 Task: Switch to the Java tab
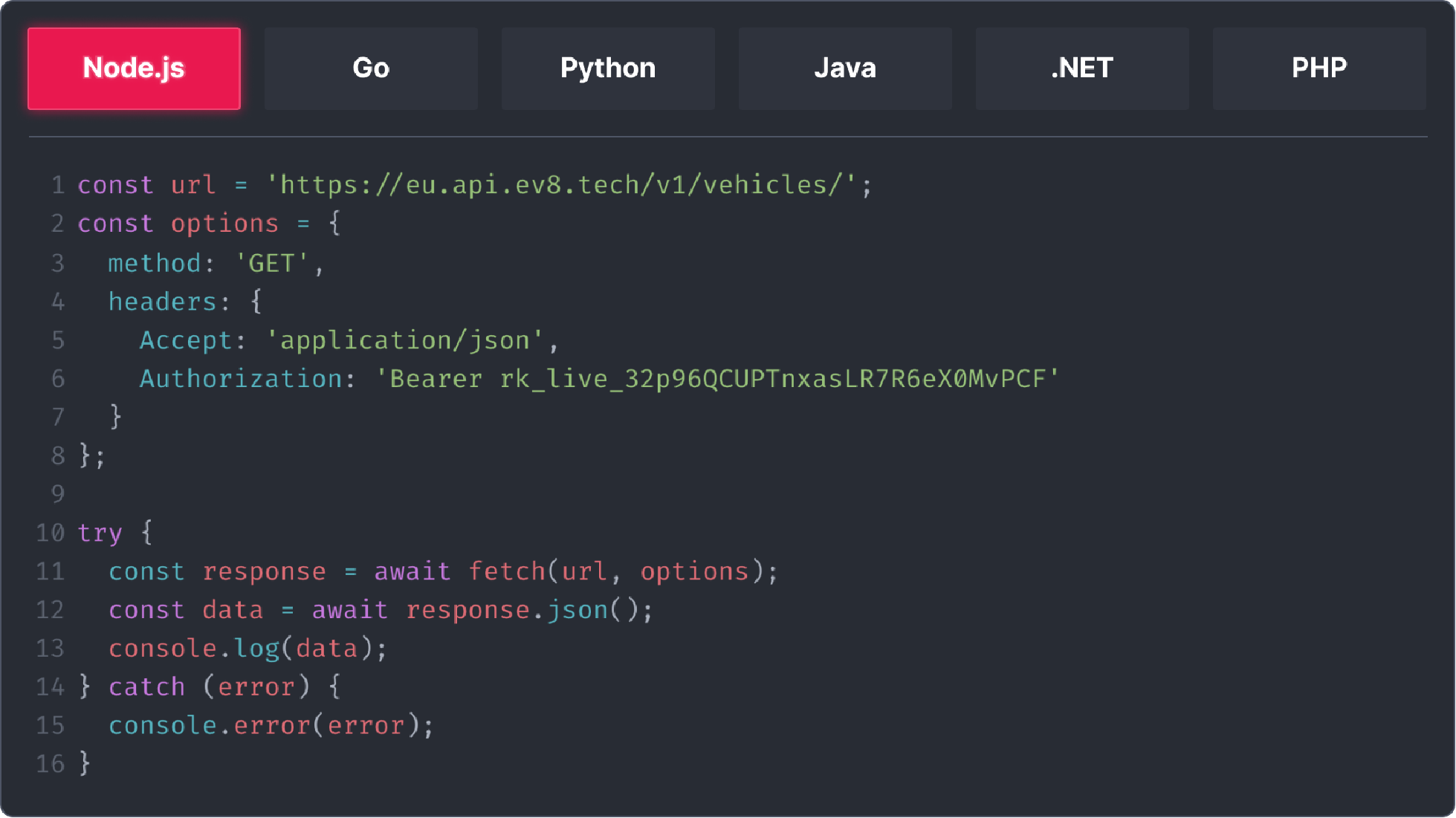point(845,68)
